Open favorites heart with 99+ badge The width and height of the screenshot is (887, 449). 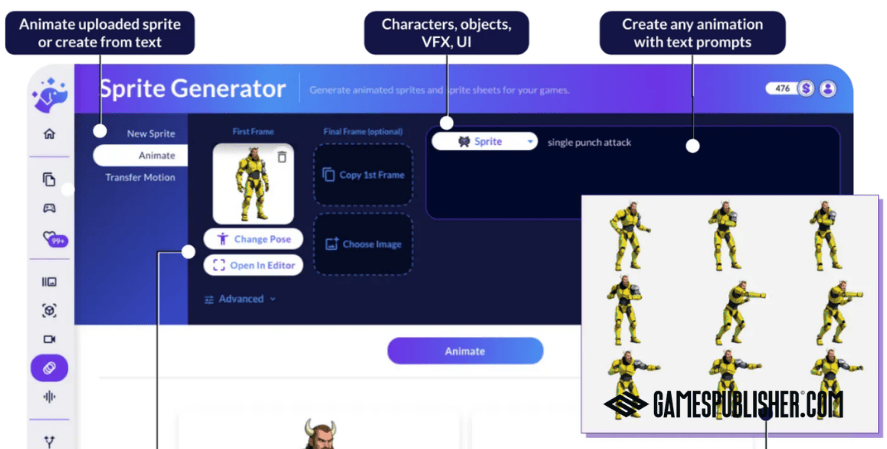pyautogui.click(x=55, y=239)
